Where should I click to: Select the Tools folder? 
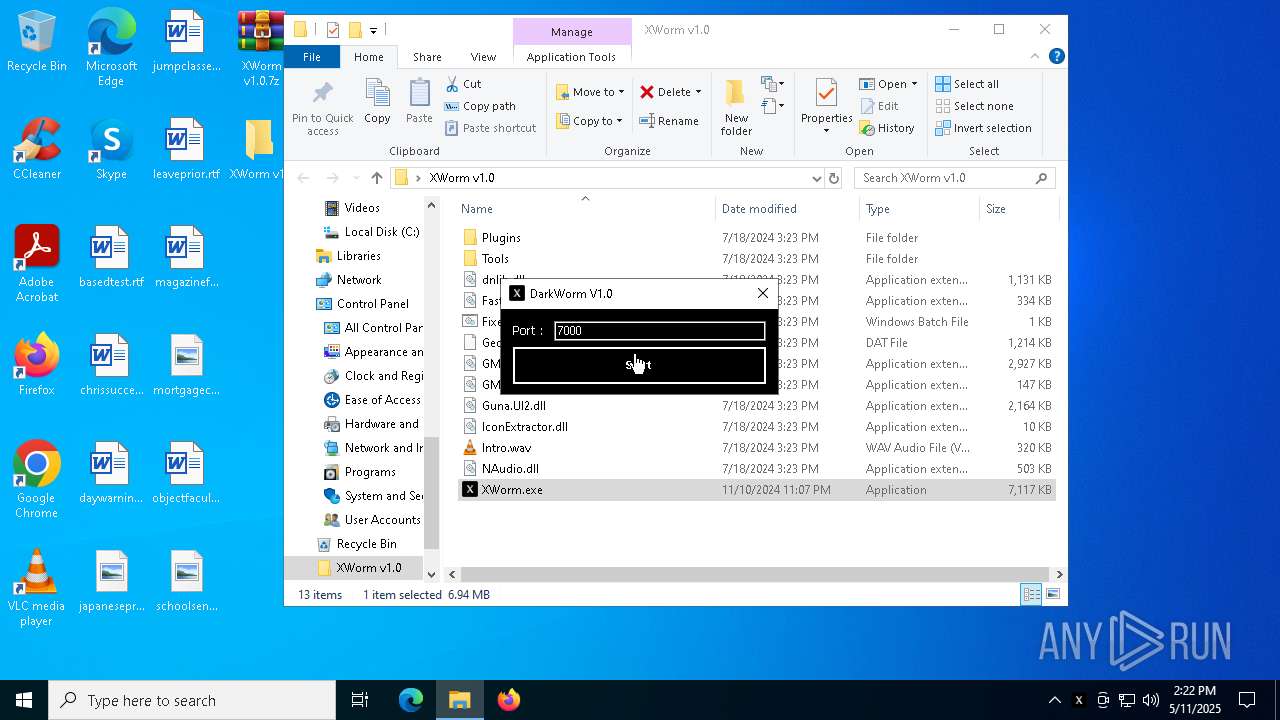coord(757,258)
